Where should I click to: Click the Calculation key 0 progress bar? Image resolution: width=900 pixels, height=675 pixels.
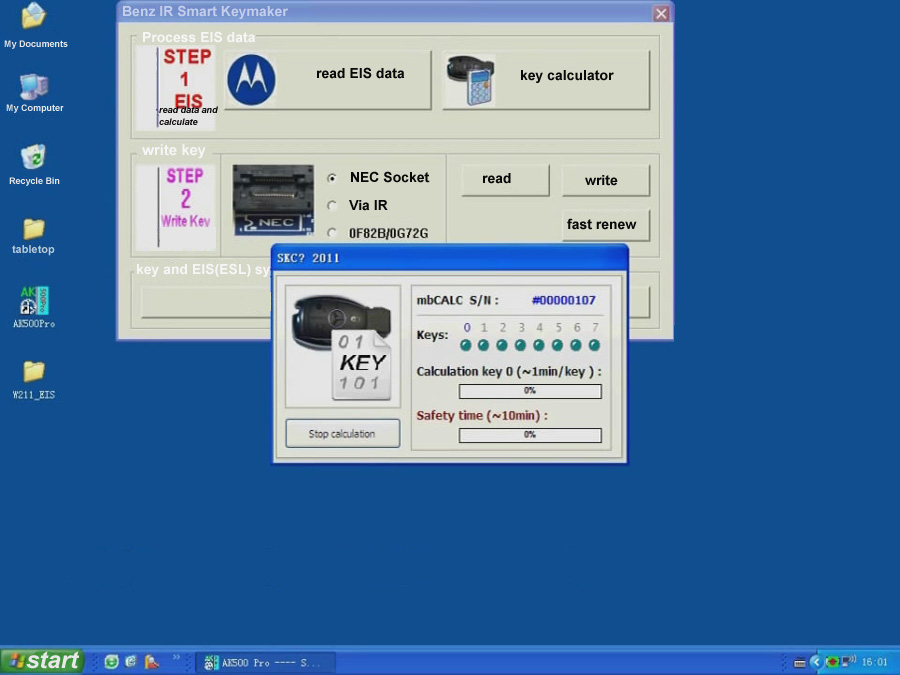click(530, 391)
